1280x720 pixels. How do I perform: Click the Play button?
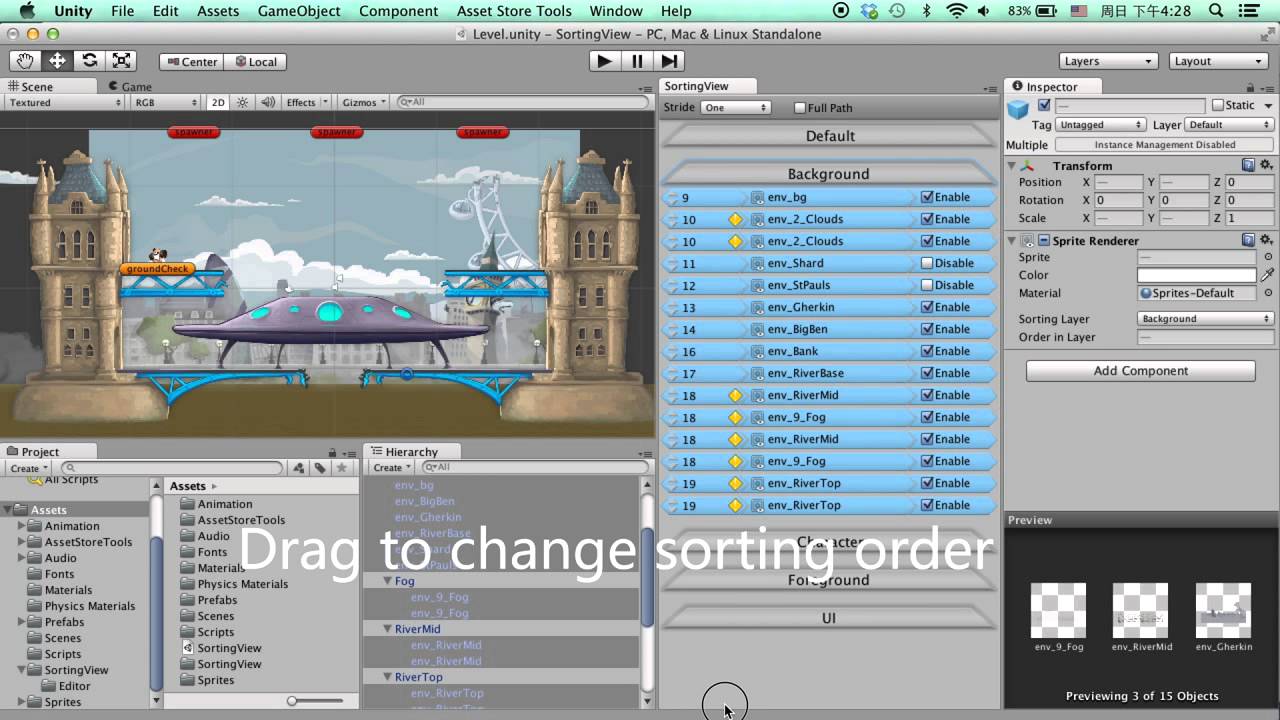click(x=604, y=61)
